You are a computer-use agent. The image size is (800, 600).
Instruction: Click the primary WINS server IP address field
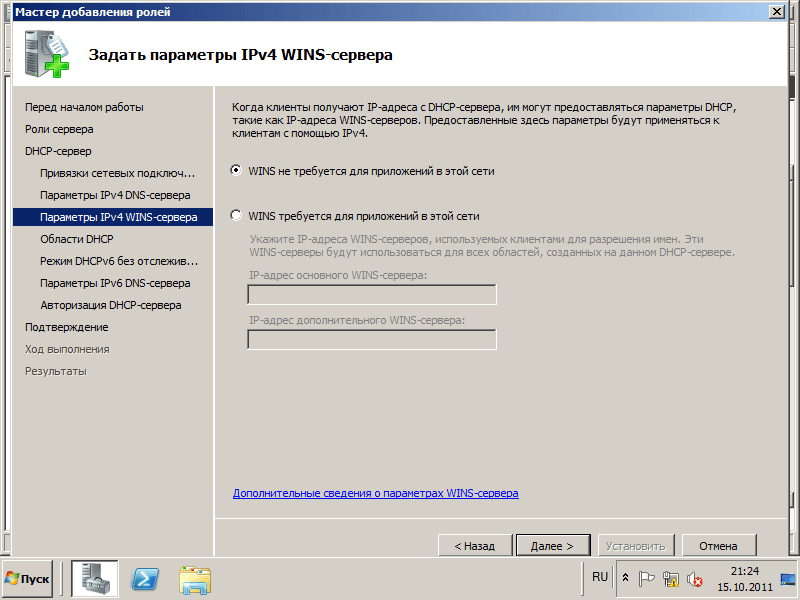(371, 294)
